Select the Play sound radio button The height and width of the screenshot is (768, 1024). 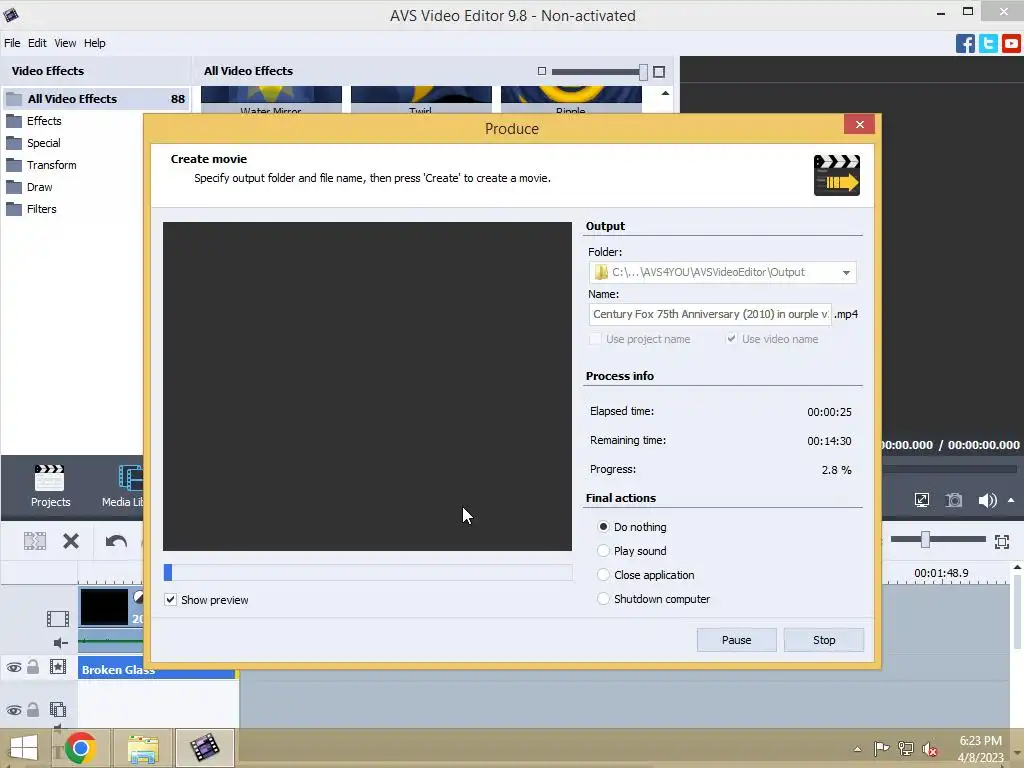(x=603, y=551)
